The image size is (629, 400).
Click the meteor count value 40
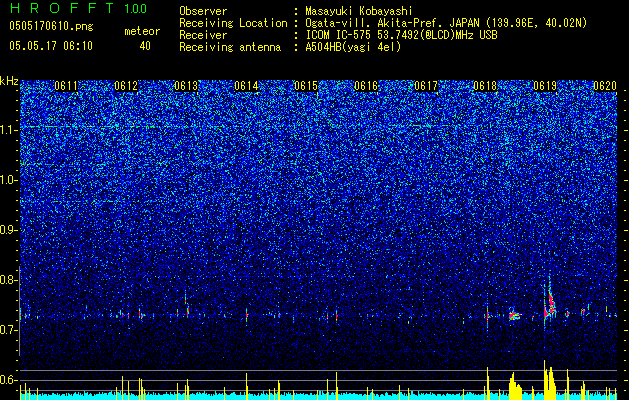pos(145,46)
